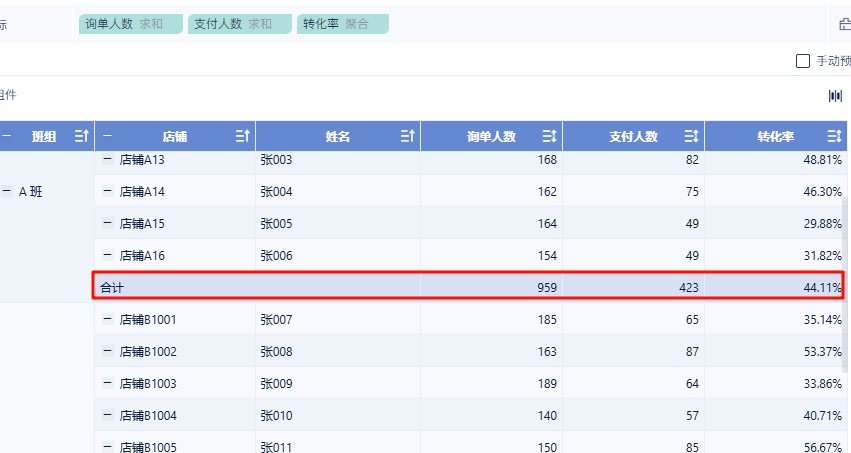Click the 店铺A14 store name
The height and width of the screenshot is (453, 851).
point(142,192)
